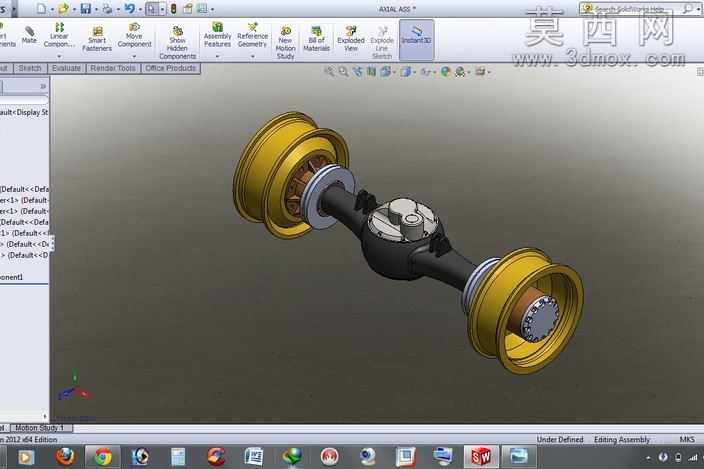Open Assembly Features tool
Screen dimensions: 704x469
coord(217,35)
